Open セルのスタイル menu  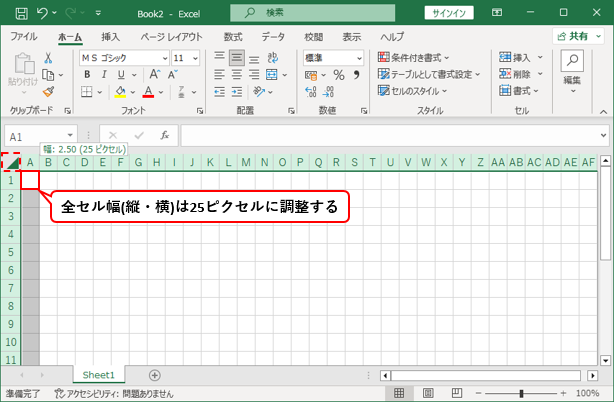(412, 91)
